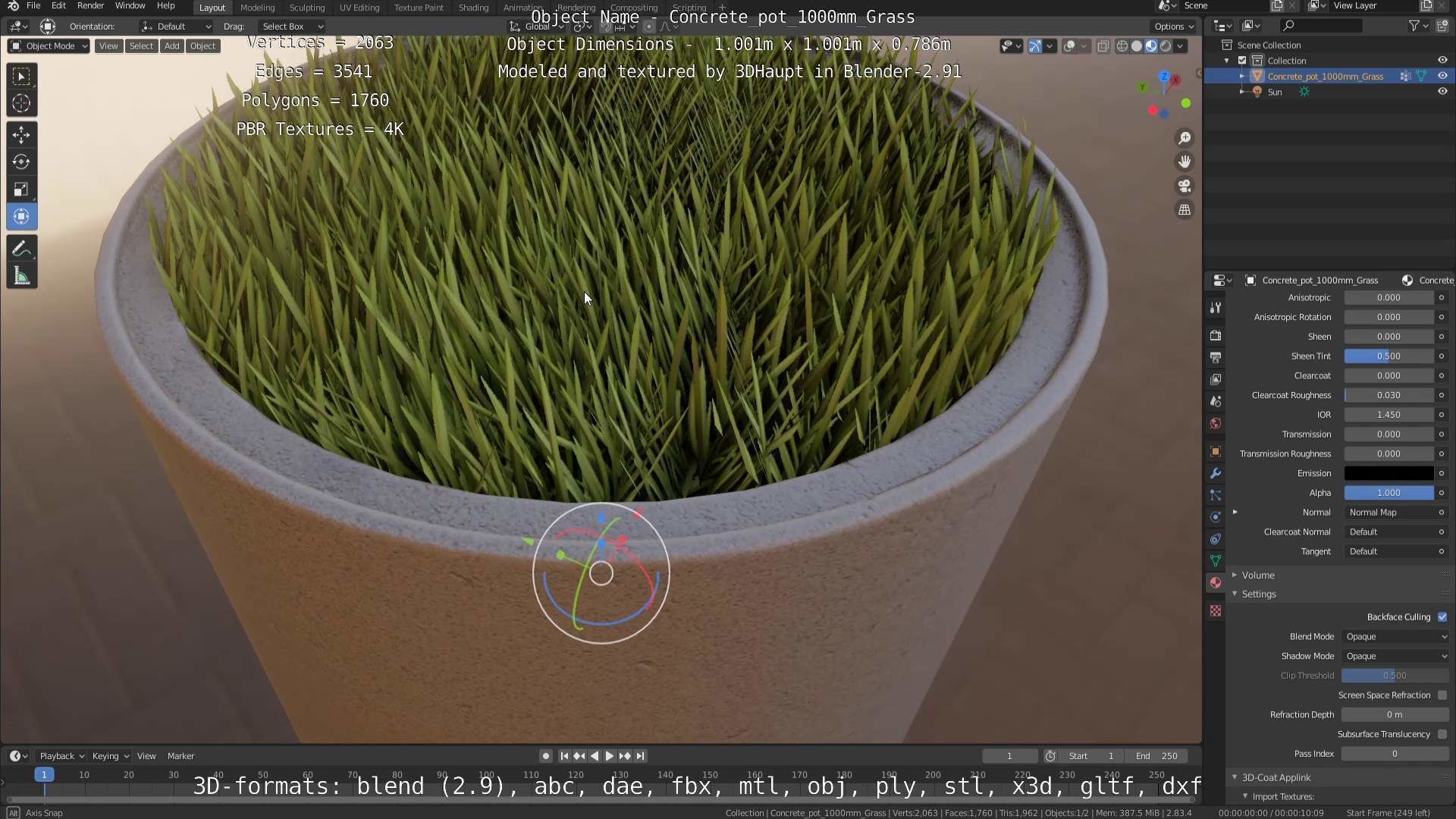
Task: Open the Modifier properties wrench tab
Action: click(1216, 473)
